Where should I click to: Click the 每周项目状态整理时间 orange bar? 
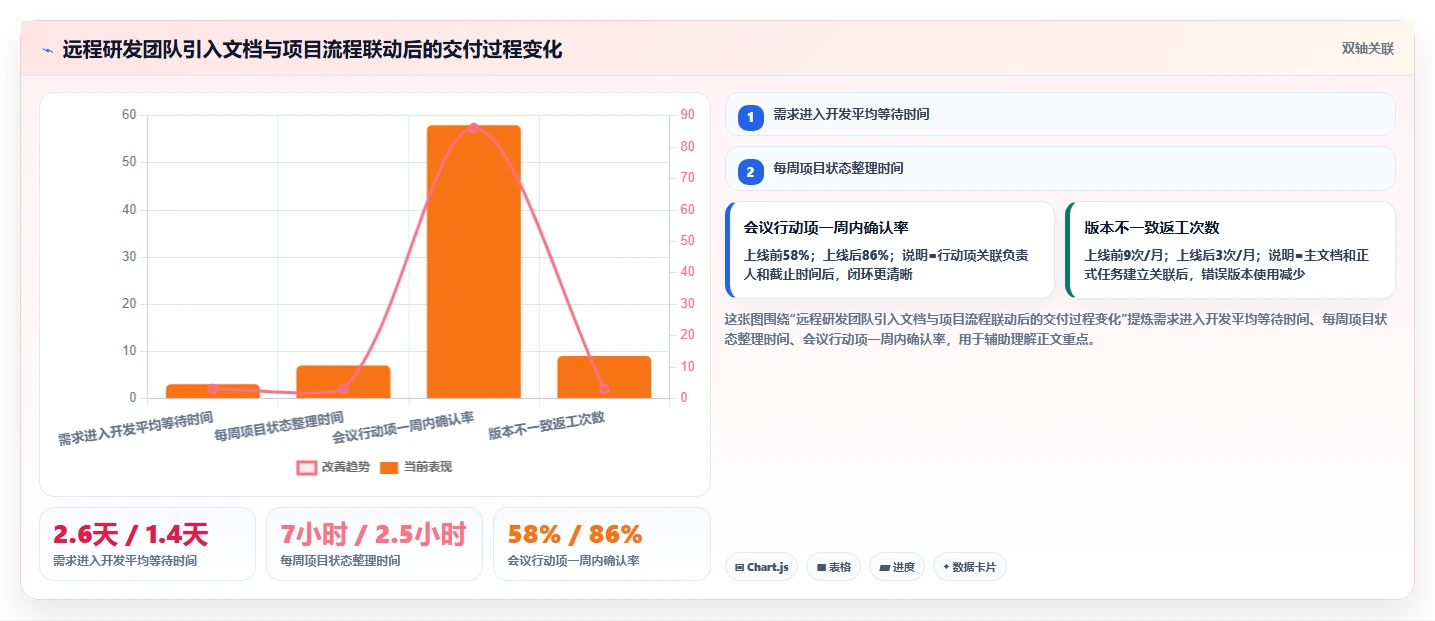pyautogui.click(x=343, y=382)
